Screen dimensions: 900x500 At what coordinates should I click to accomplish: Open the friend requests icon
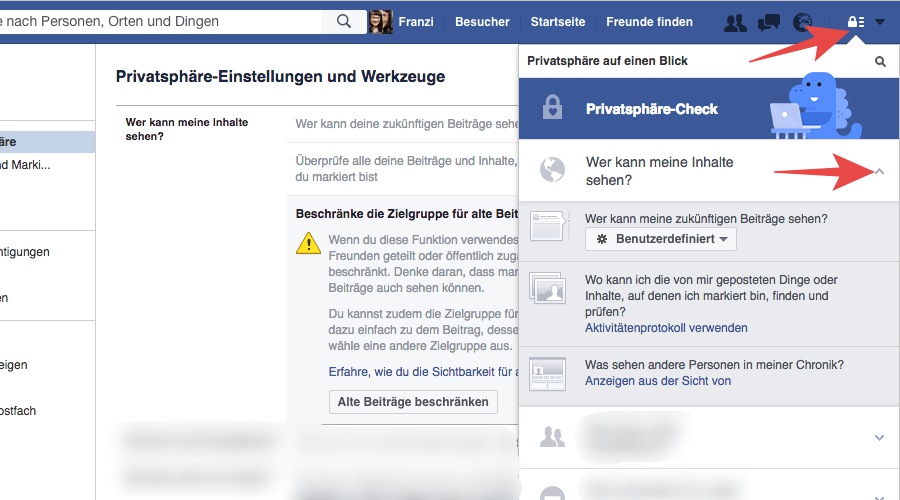pyautogui.click(x=735, y=22)
